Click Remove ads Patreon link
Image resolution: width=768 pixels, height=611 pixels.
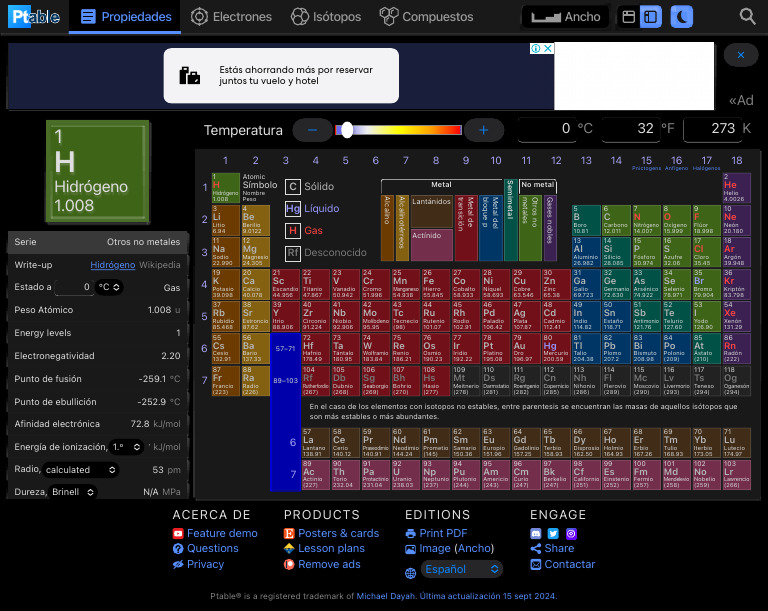click(322, 564)
